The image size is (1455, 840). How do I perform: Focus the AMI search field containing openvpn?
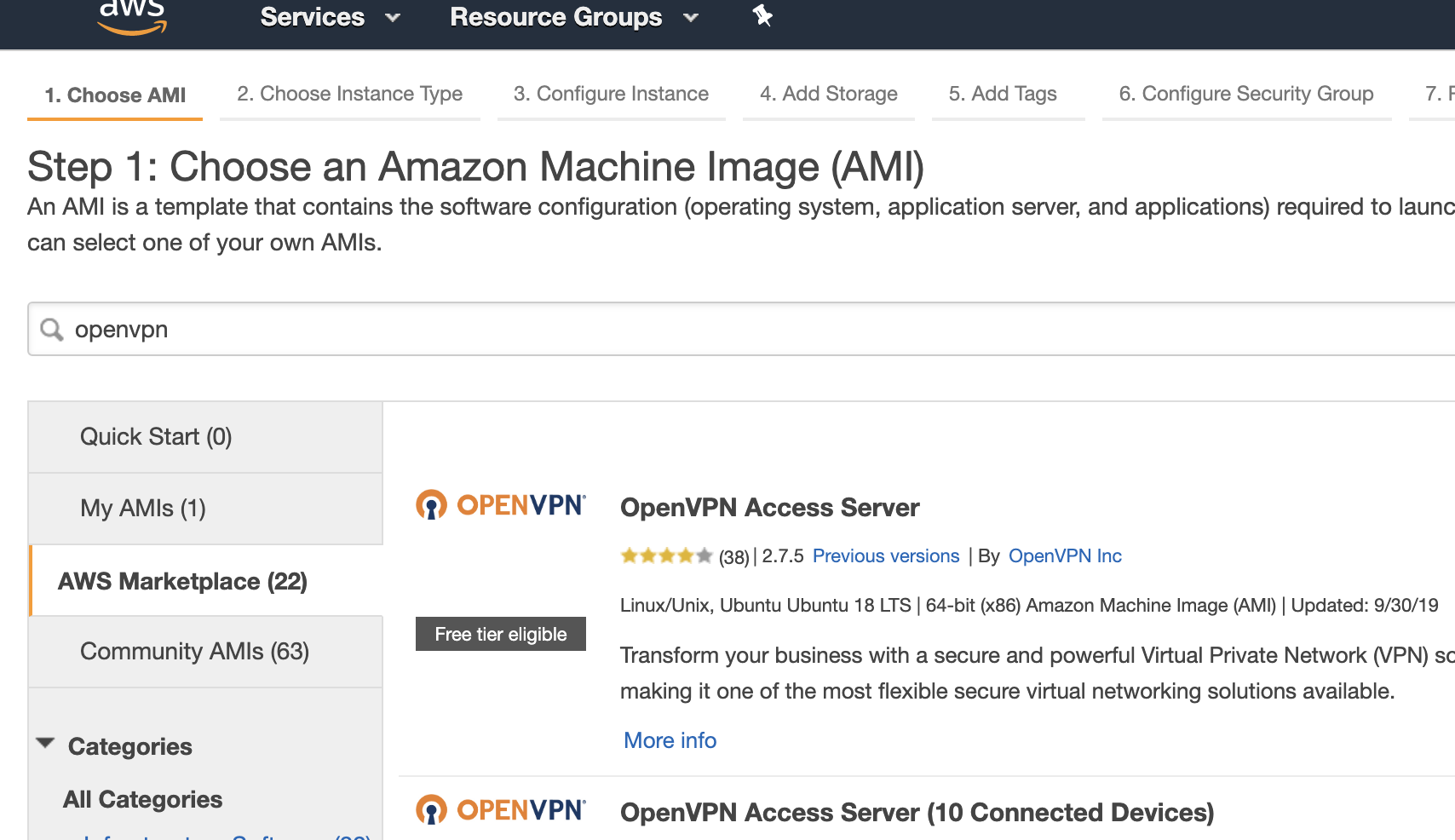coord(741,329)
